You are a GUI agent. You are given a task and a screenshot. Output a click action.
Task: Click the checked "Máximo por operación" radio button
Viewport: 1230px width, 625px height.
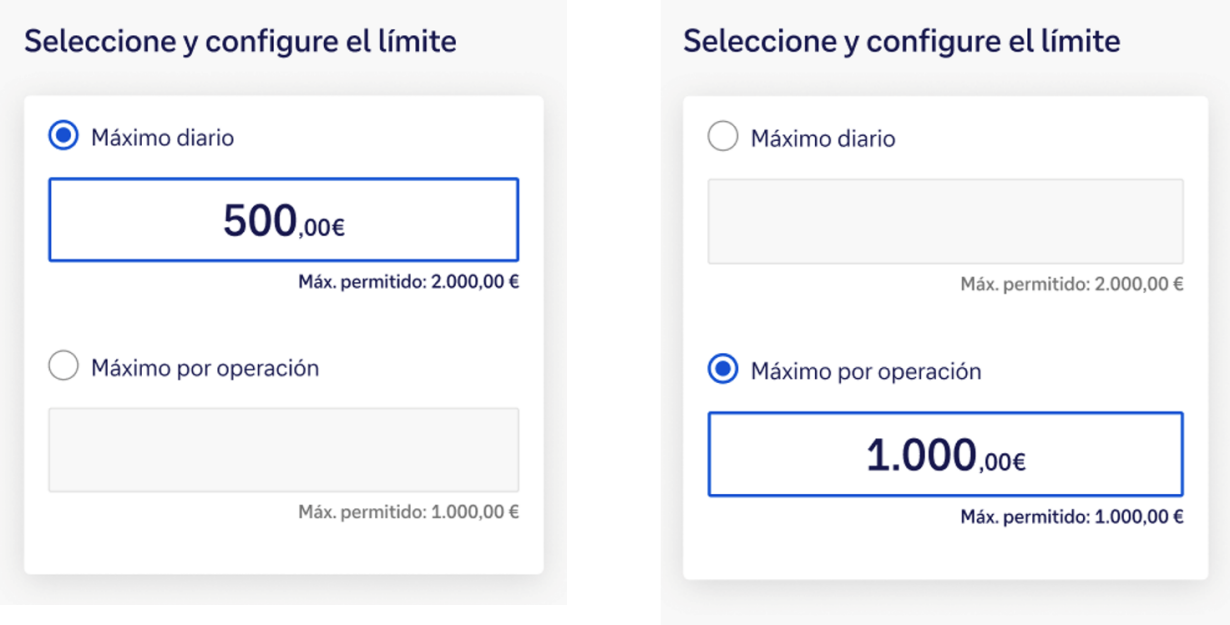722,371
